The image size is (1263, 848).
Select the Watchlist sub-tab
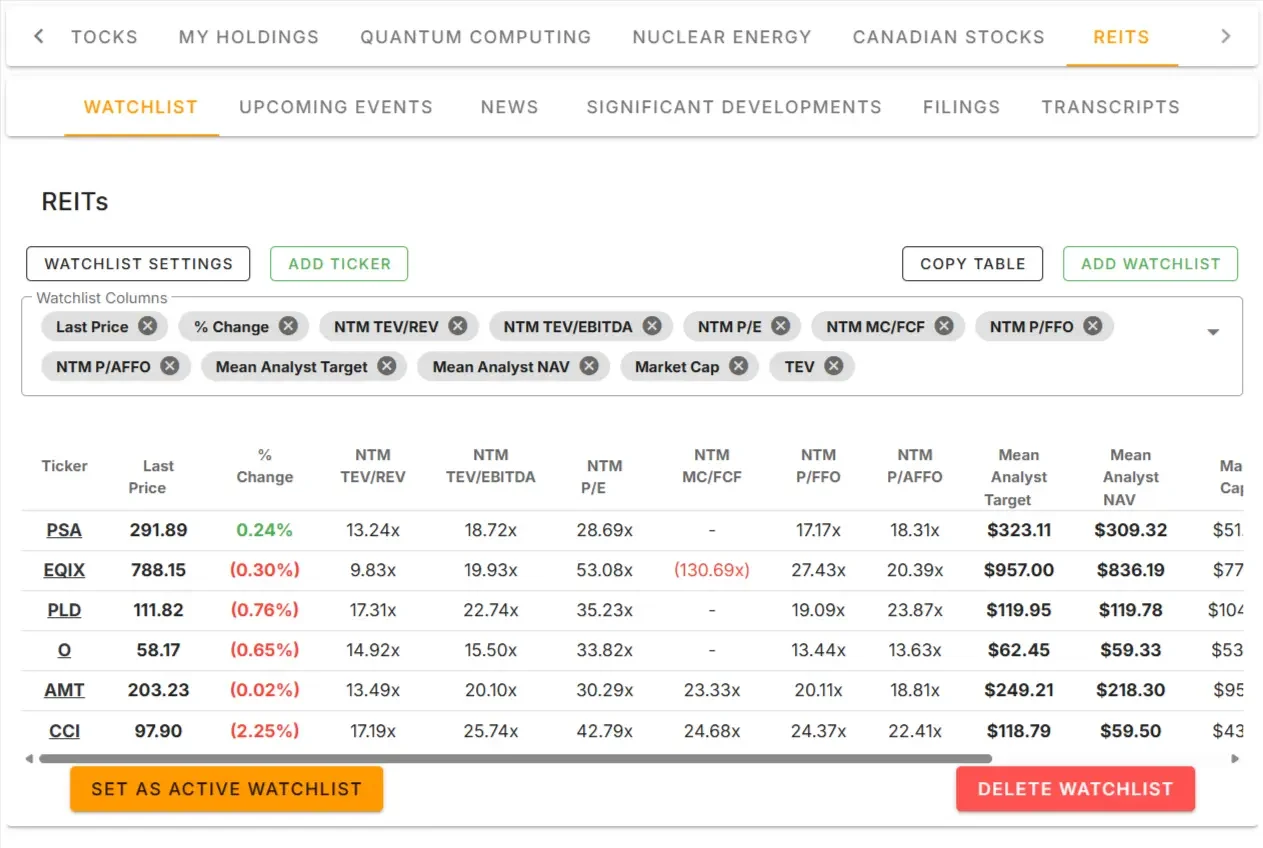pyautogui.click(x=141, y=107)
